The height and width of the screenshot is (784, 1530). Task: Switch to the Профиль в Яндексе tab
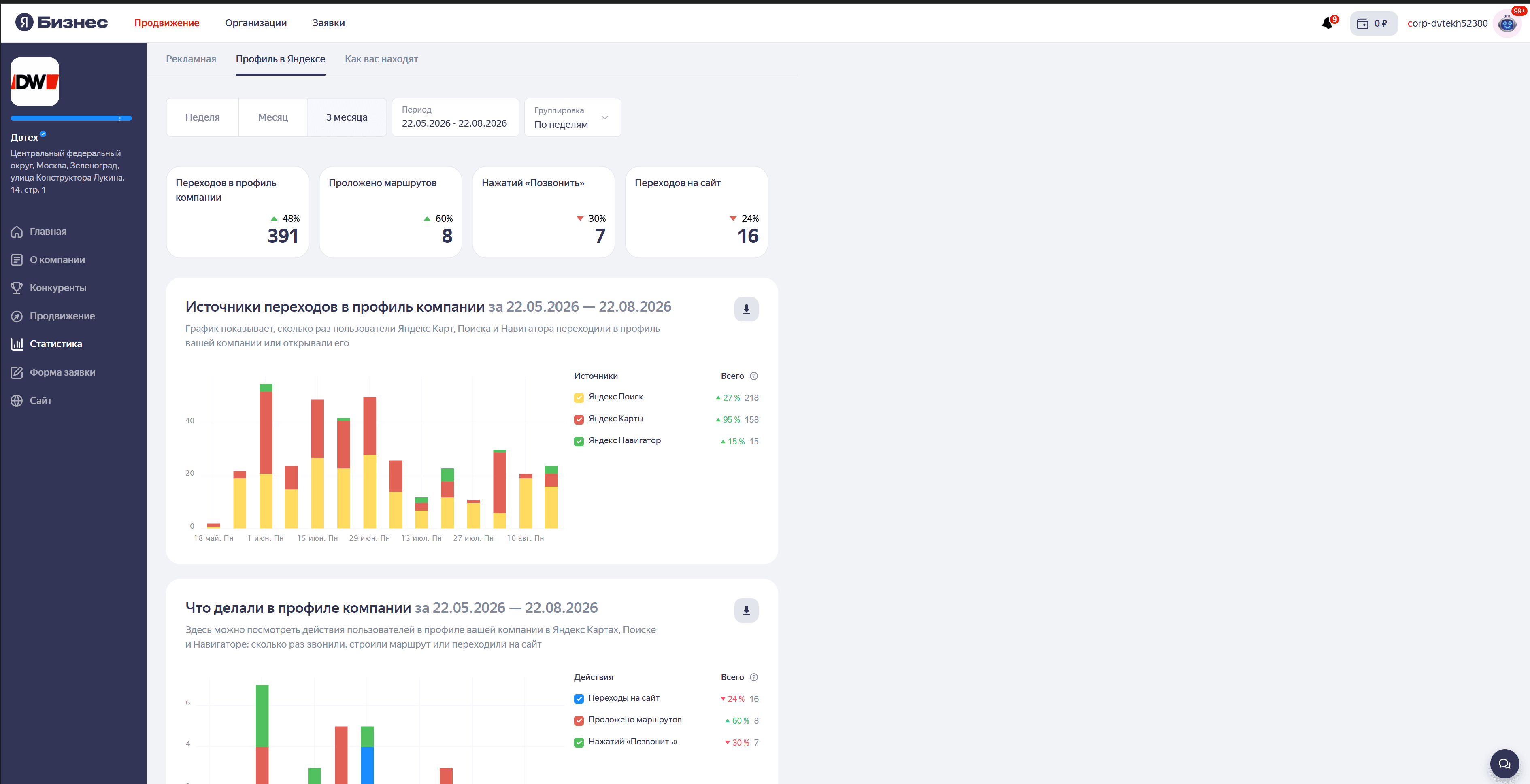click(x=280, y=59)
